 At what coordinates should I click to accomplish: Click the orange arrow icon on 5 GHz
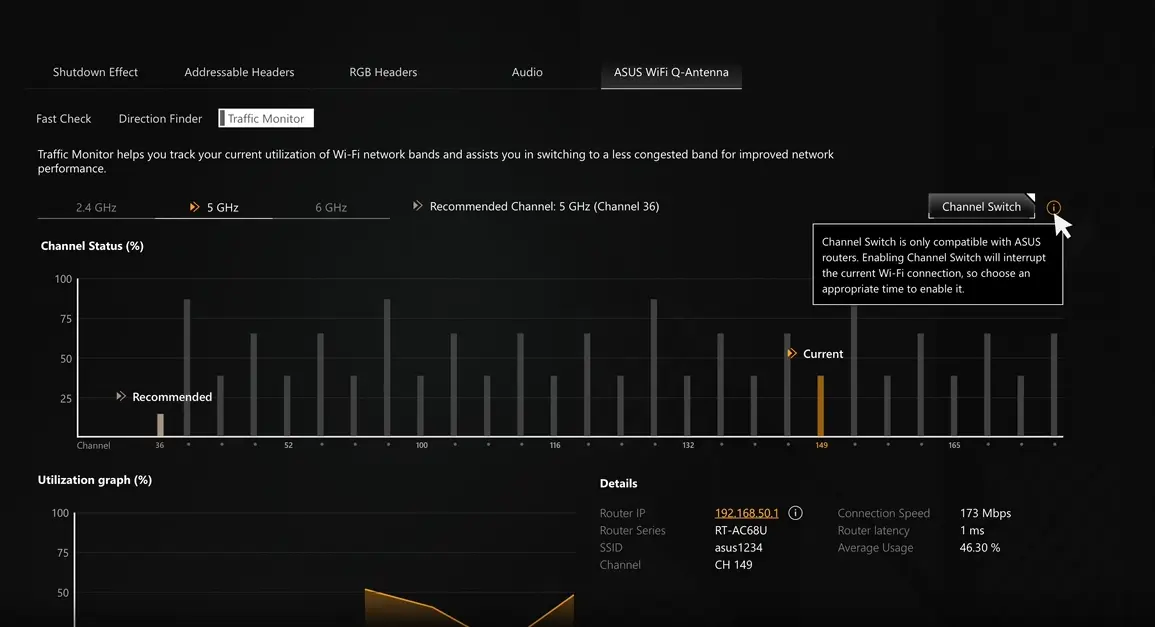point(195,208)
